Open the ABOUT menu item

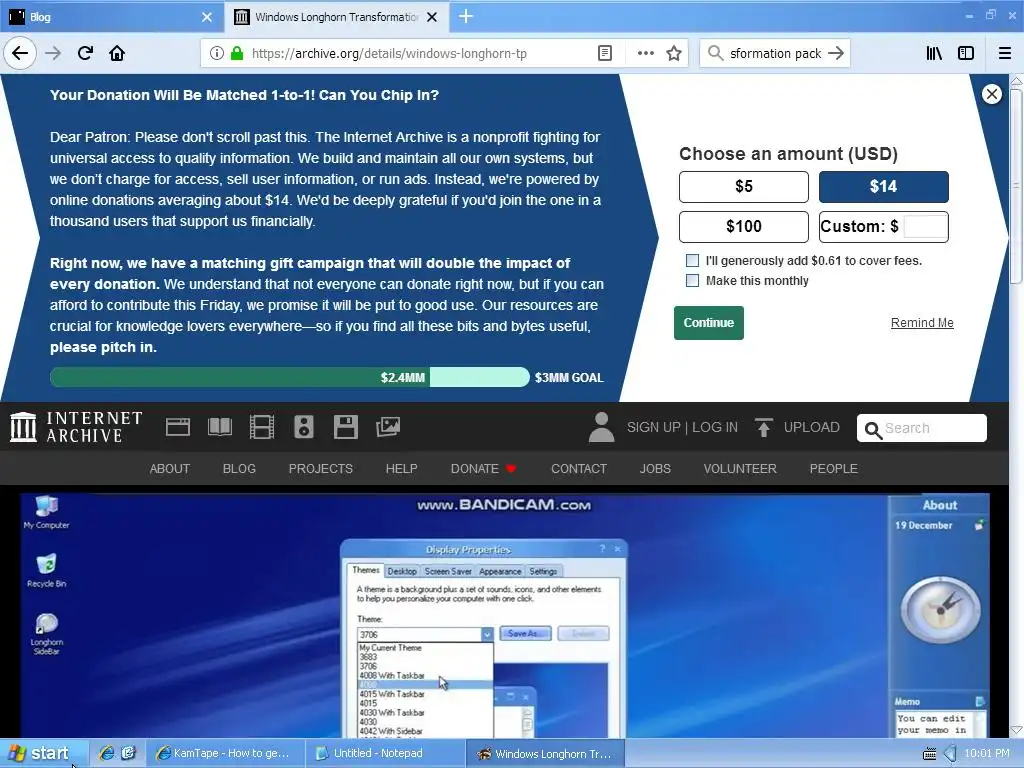pos(170,469)
